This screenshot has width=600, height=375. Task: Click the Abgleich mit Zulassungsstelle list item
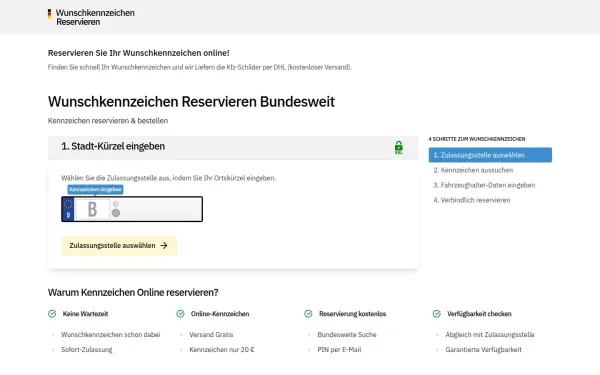point(490,334)
